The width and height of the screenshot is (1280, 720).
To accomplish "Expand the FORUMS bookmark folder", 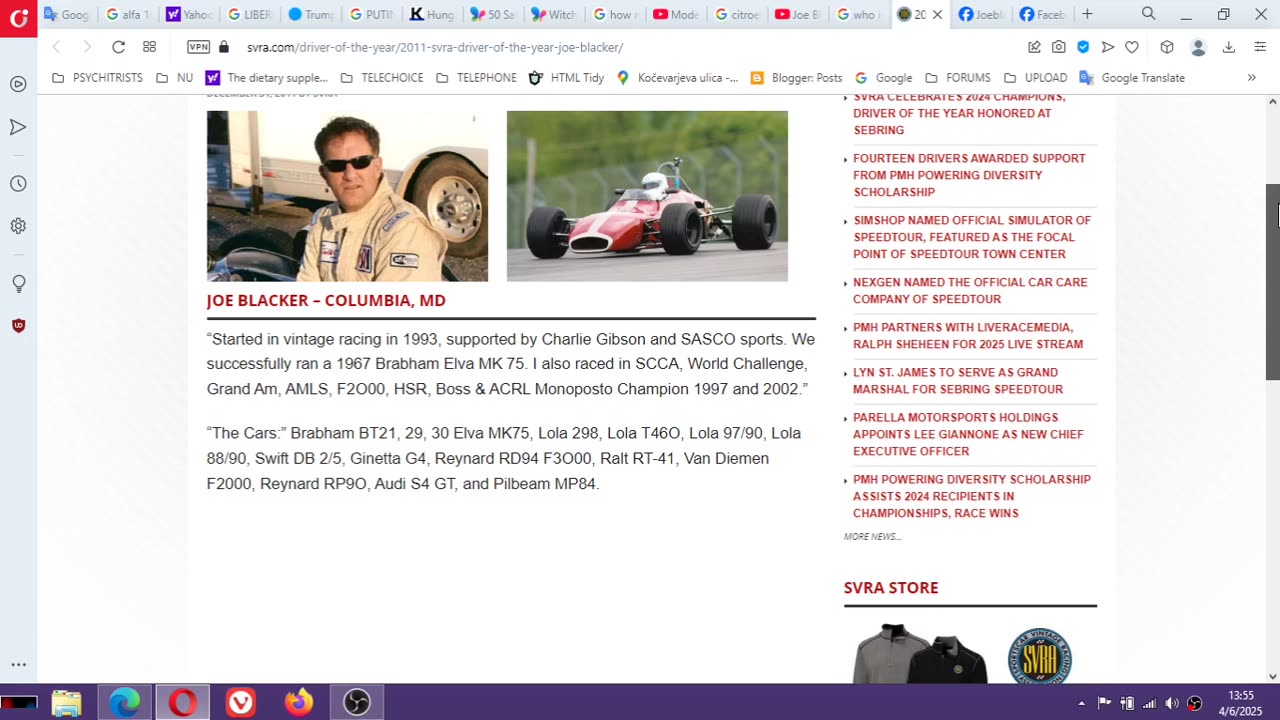I will point(958,77).
